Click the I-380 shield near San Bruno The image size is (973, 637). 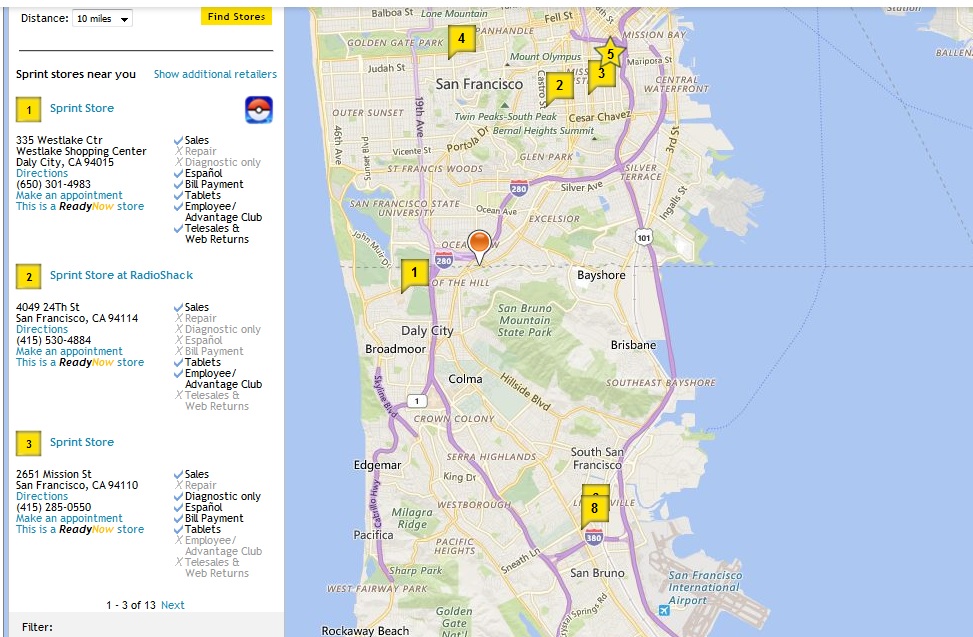tap(594, 537)
